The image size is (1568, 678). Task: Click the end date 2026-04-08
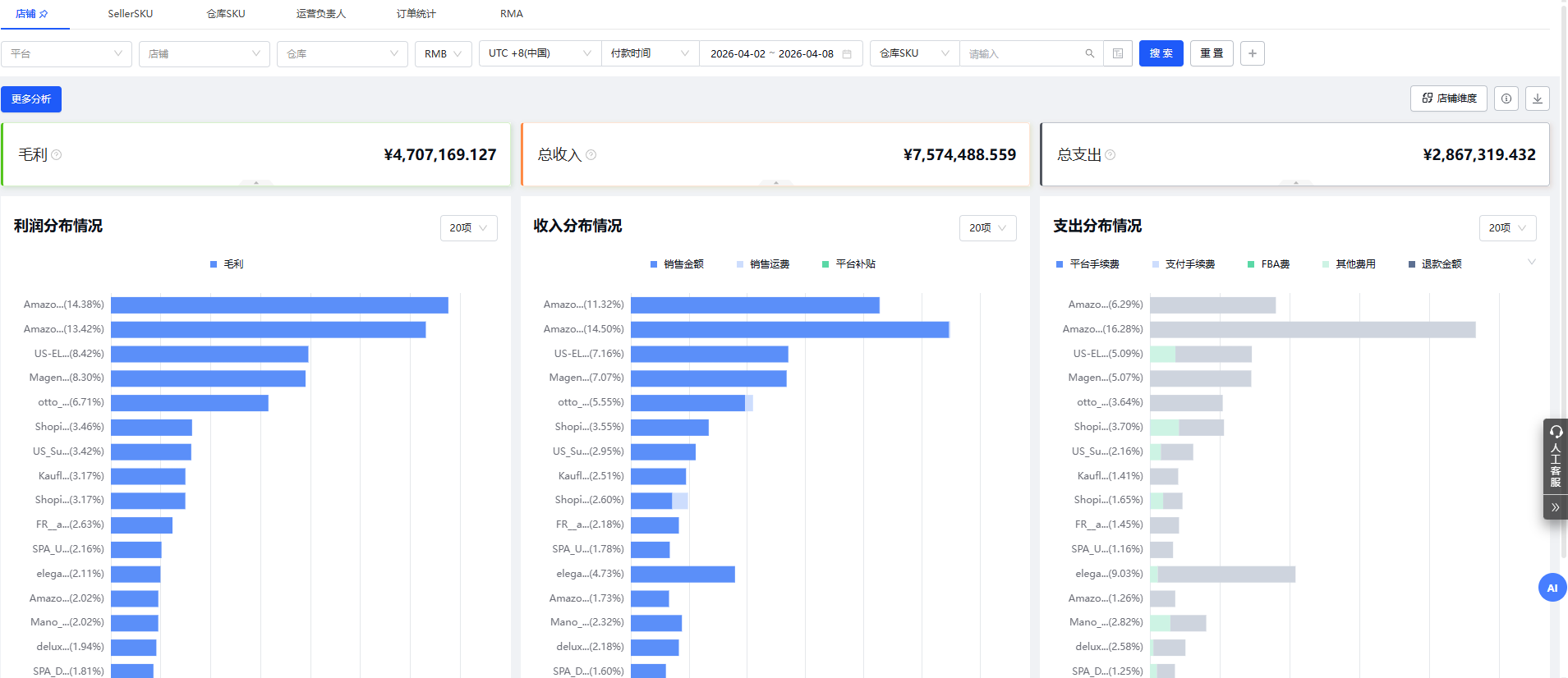(806, 54)
